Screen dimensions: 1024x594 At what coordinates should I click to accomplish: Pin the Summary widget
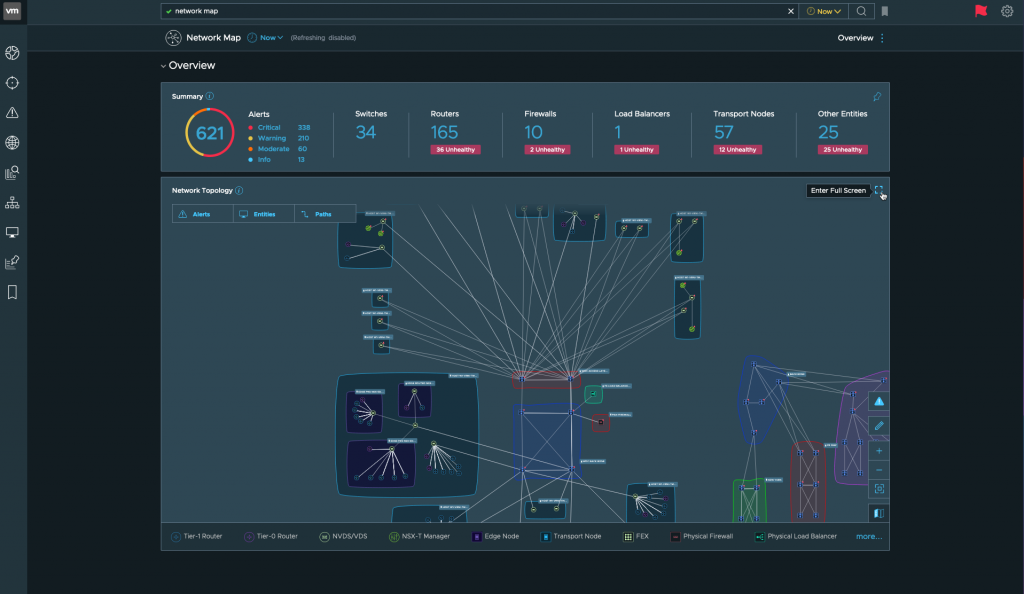877,97
